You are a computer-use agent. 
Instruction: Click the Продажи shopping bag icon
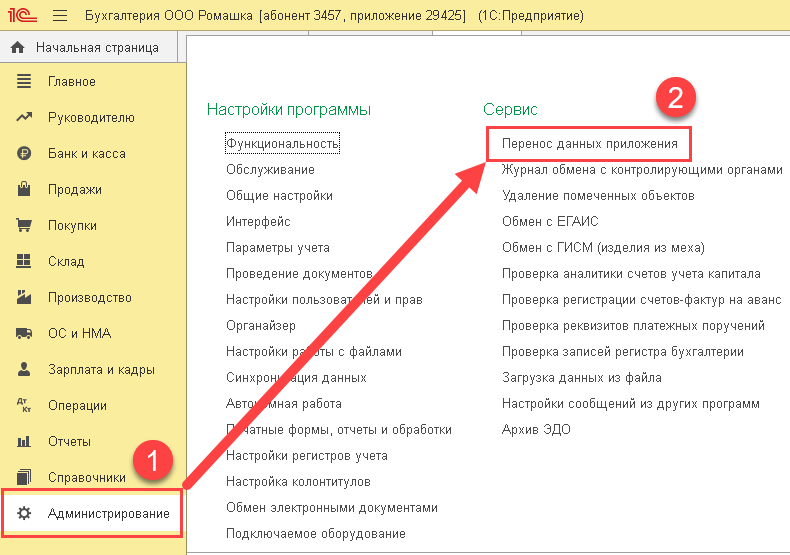pos(24,189)
